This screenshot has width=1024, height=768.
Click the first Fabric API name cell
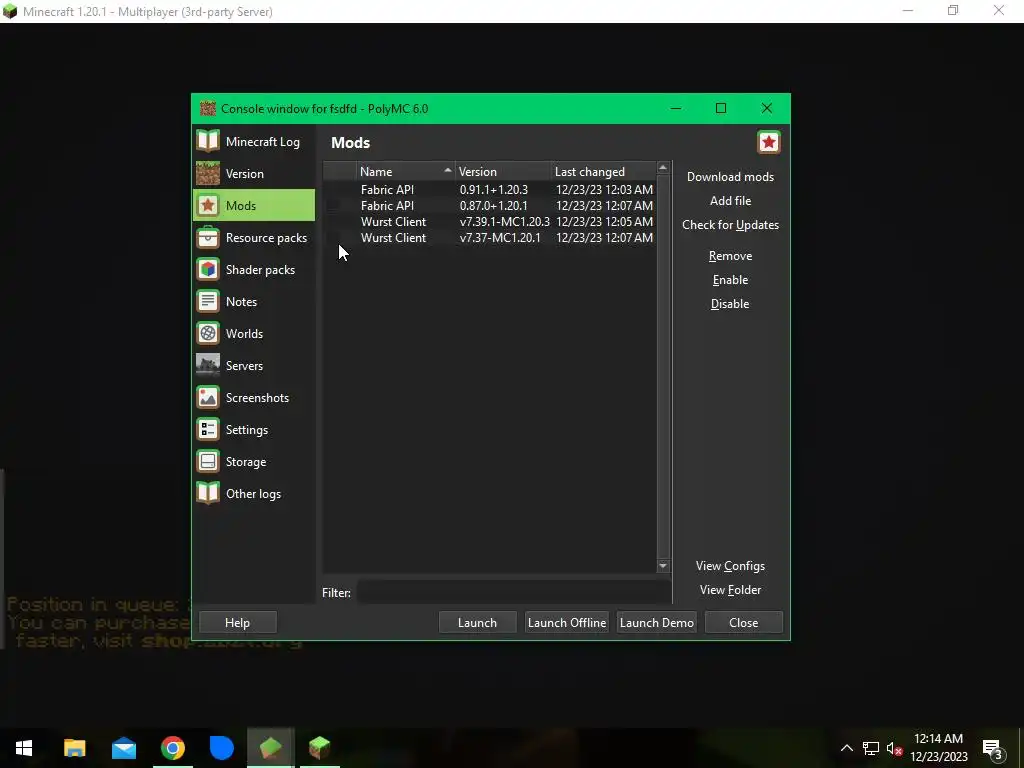tap(387, 189)
